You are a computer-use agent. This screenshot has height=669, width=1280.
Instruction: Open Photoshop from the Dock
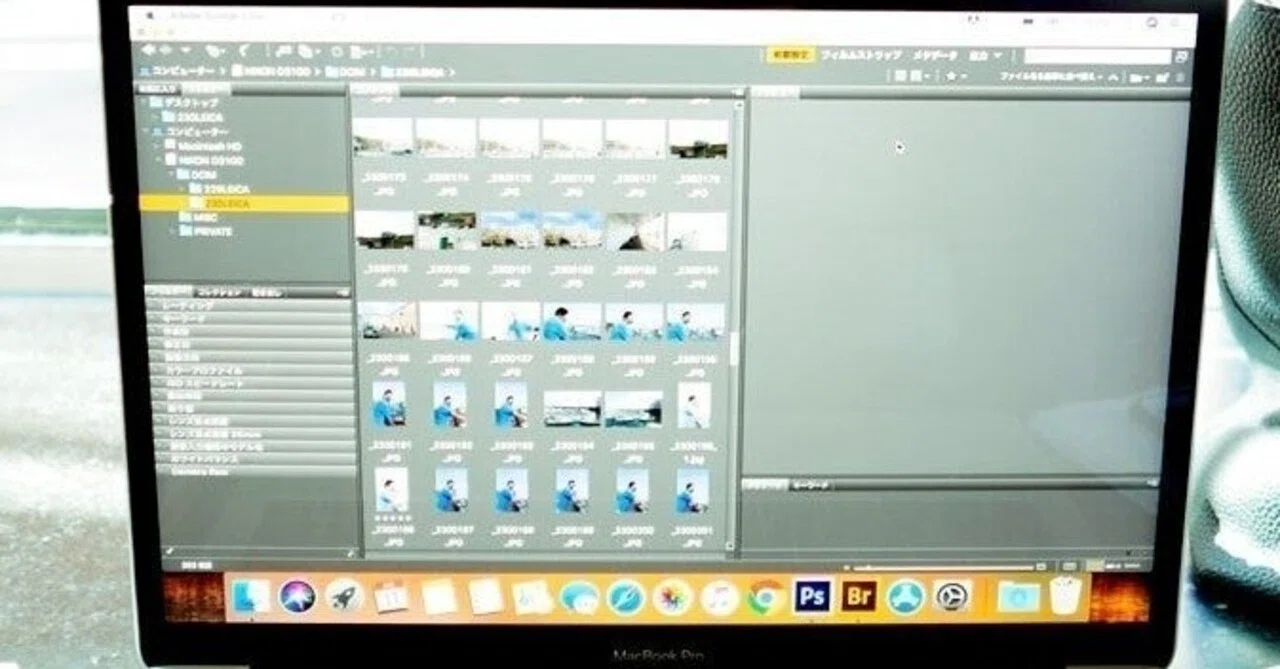(812, 597)
